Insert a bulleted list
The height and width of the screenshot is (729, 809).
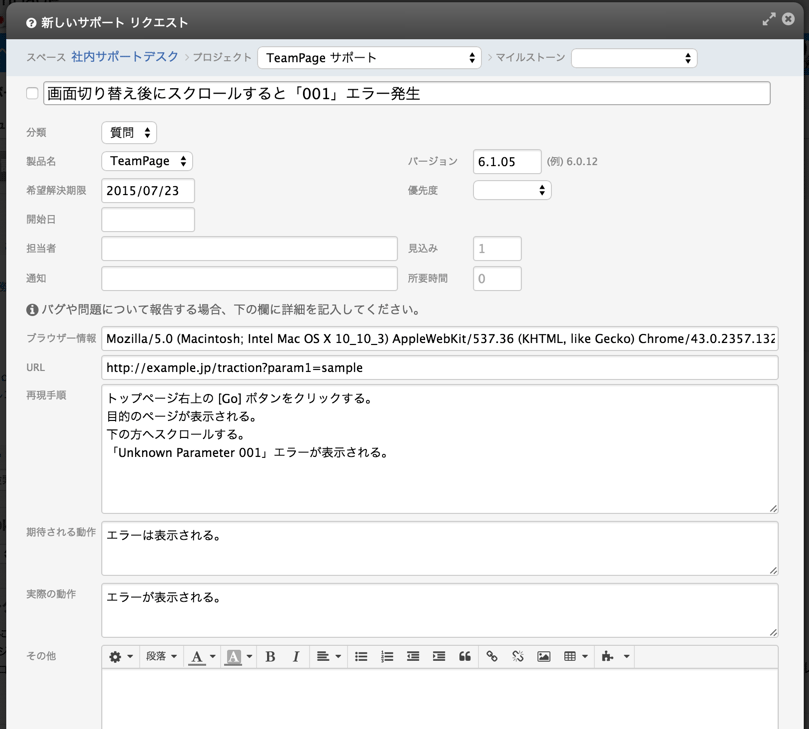click(361, 656)
